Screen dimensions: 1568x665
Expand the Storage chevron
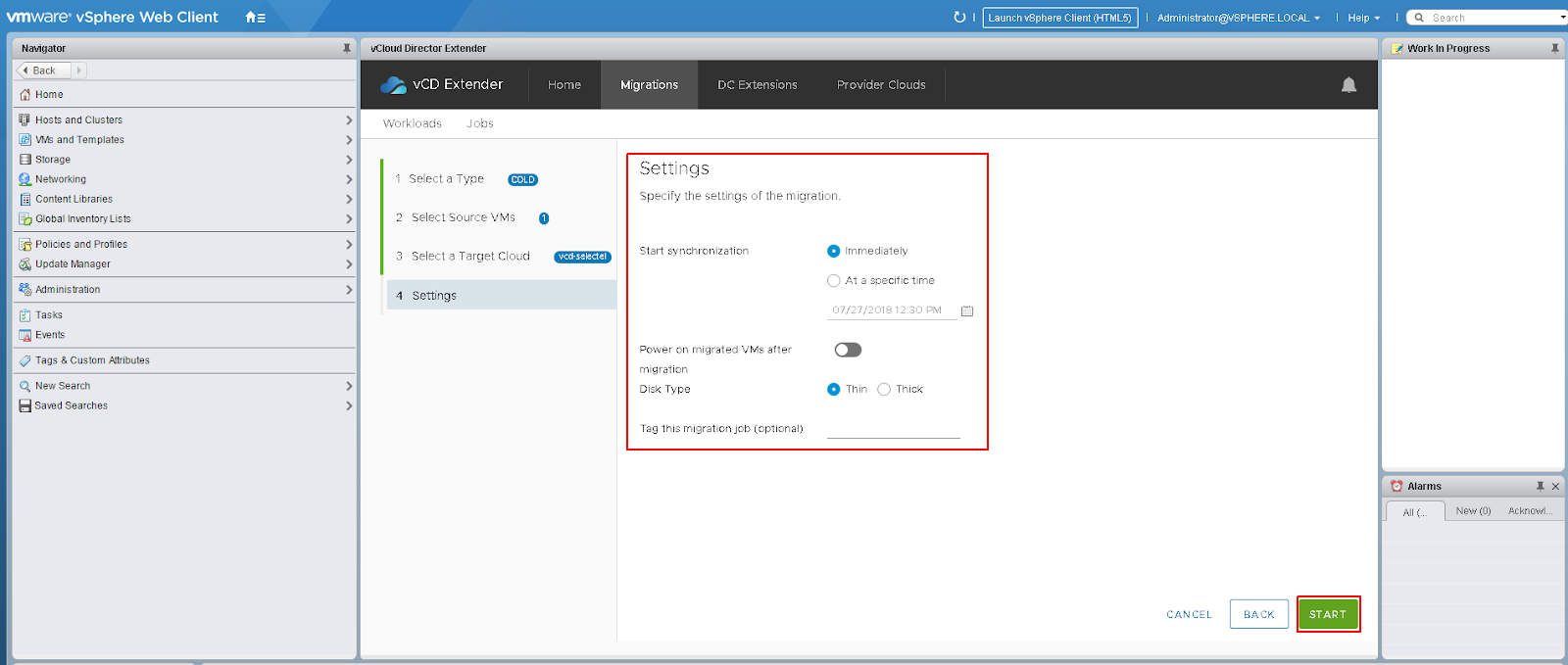pos(349,160)
